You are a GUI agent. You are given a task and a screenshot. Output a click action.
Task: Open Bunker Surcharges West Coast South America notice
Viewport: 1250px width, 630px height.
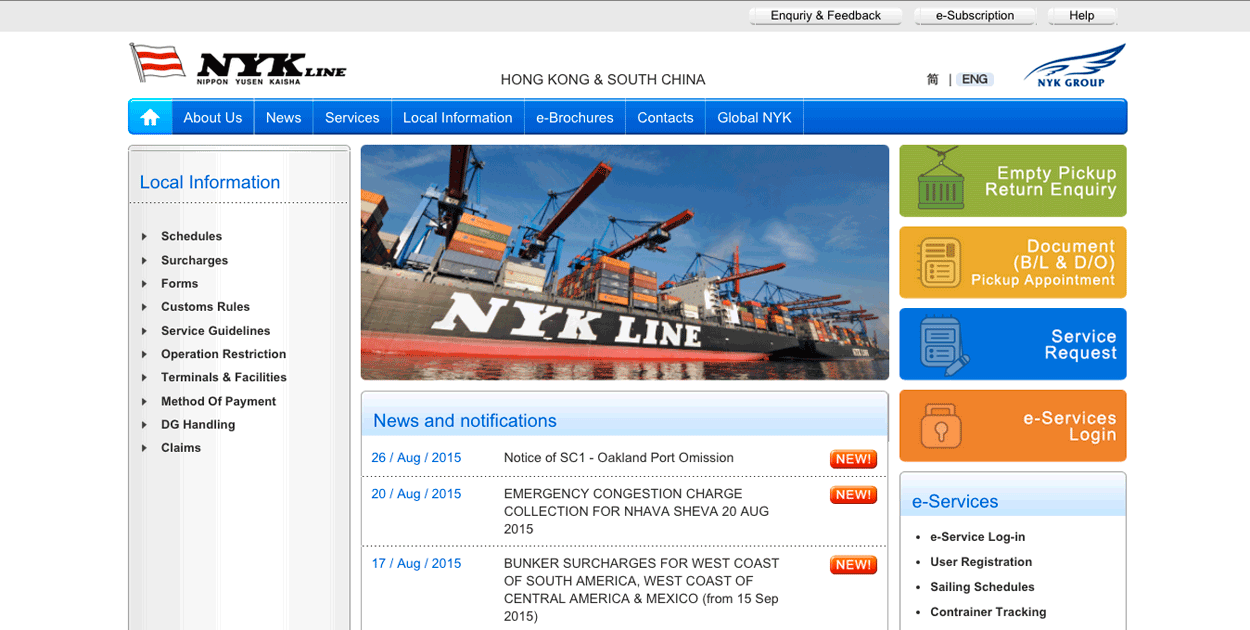[642, 590]
